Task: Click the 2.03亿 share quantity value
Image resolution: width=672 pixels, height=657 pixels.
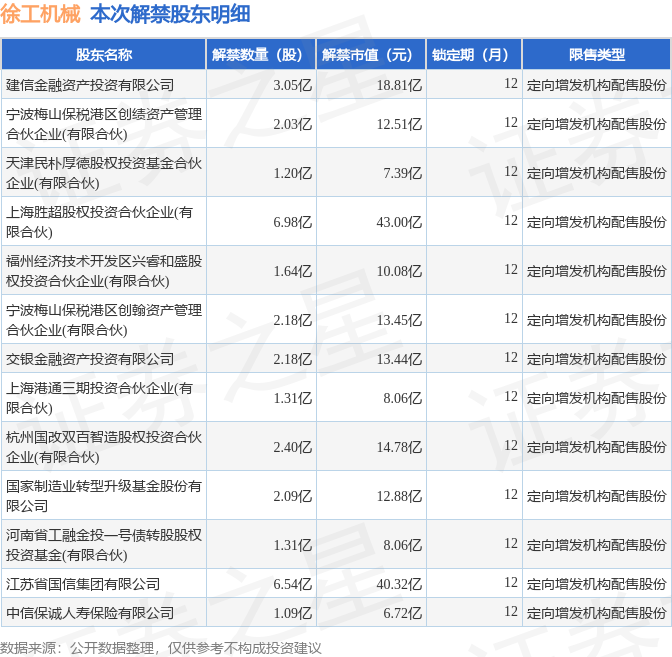Action: pyautogui.click(x=293, y=124)
